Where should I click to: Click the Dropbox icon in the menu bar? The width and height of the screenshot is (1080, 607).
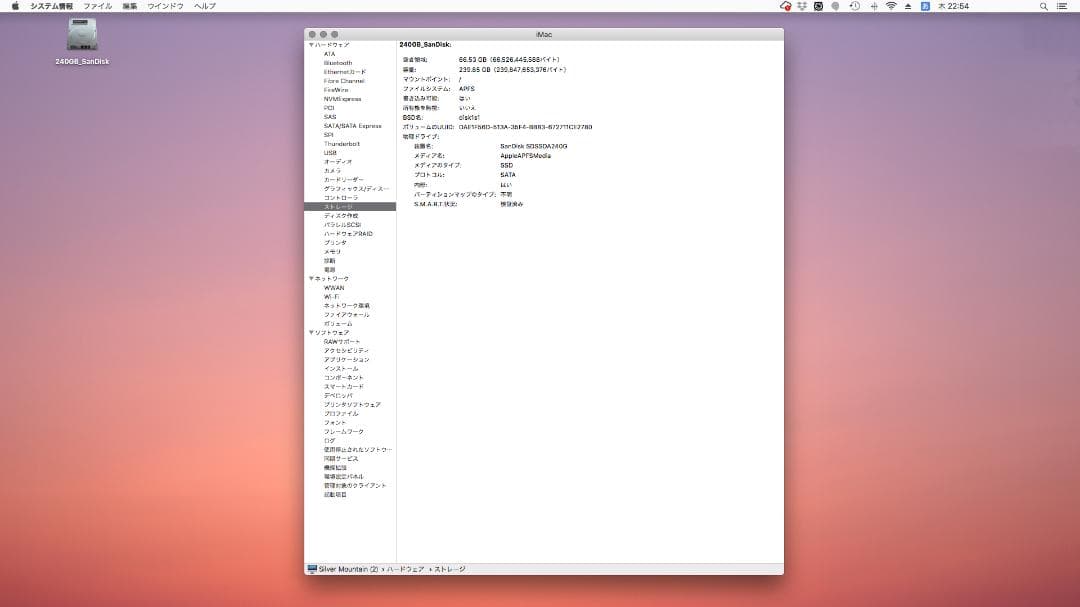(803, 6)
